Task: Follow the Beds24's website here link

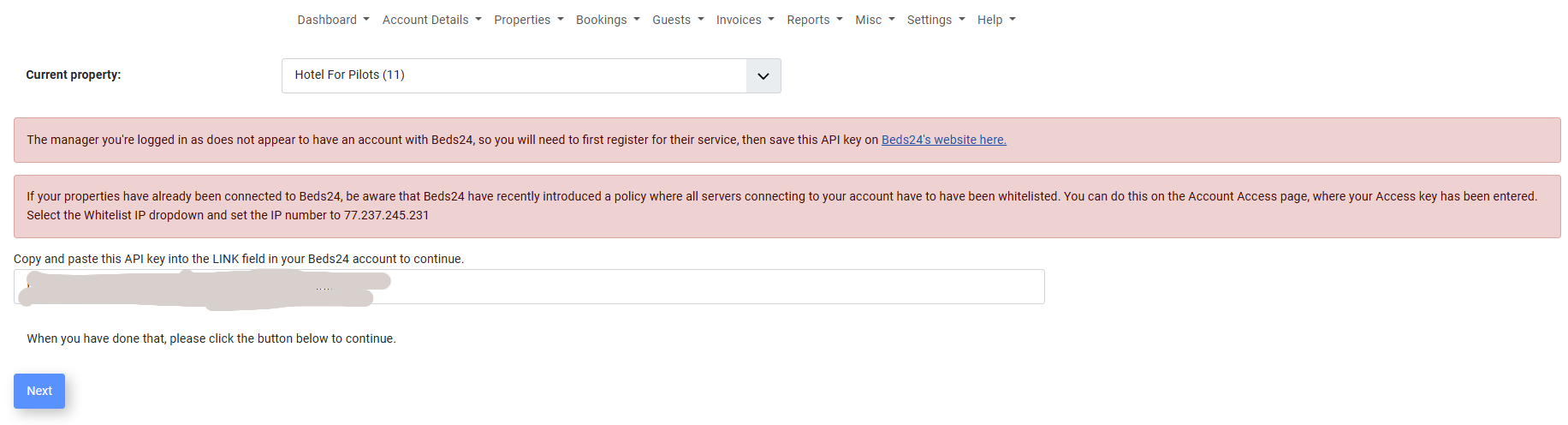Action: 943,140
